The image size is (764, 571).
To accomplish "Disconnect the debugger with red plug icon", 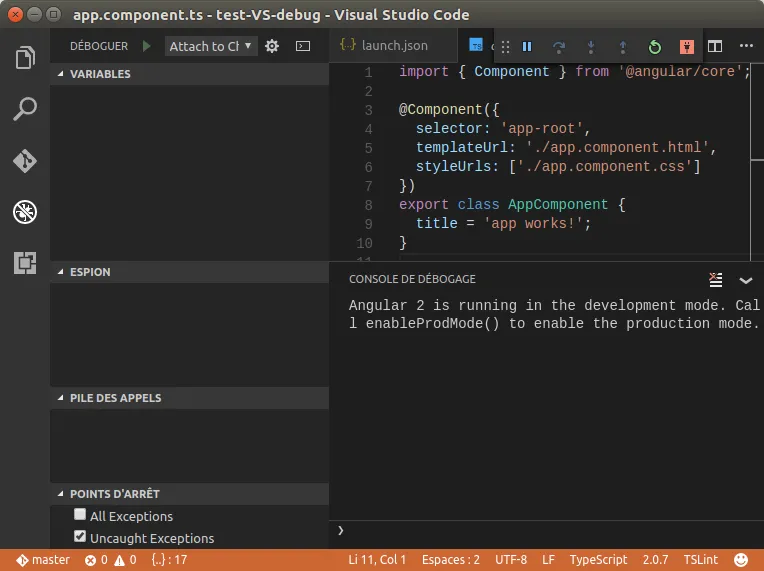I will click(687, 47).
